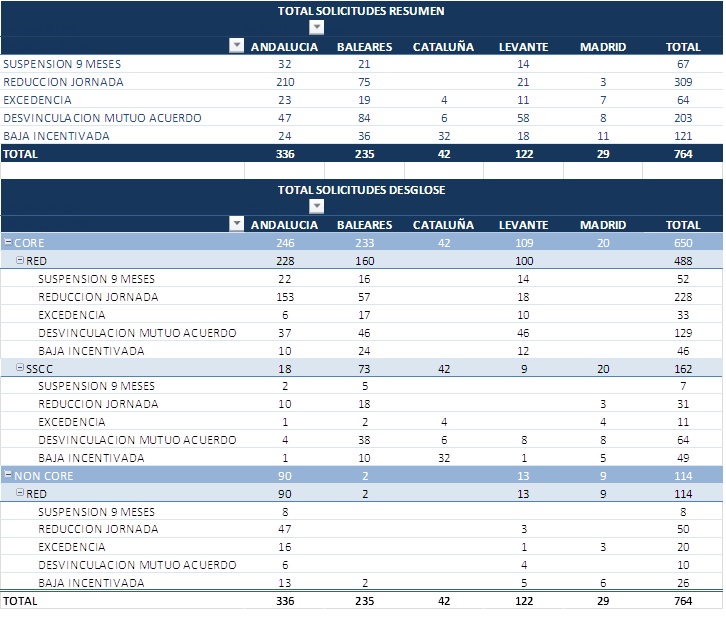Select DESVINCULACION MUTUO ACUERDO label under NON CORE RED
Screen dimensions: 726x617
(x=137, y=565)
